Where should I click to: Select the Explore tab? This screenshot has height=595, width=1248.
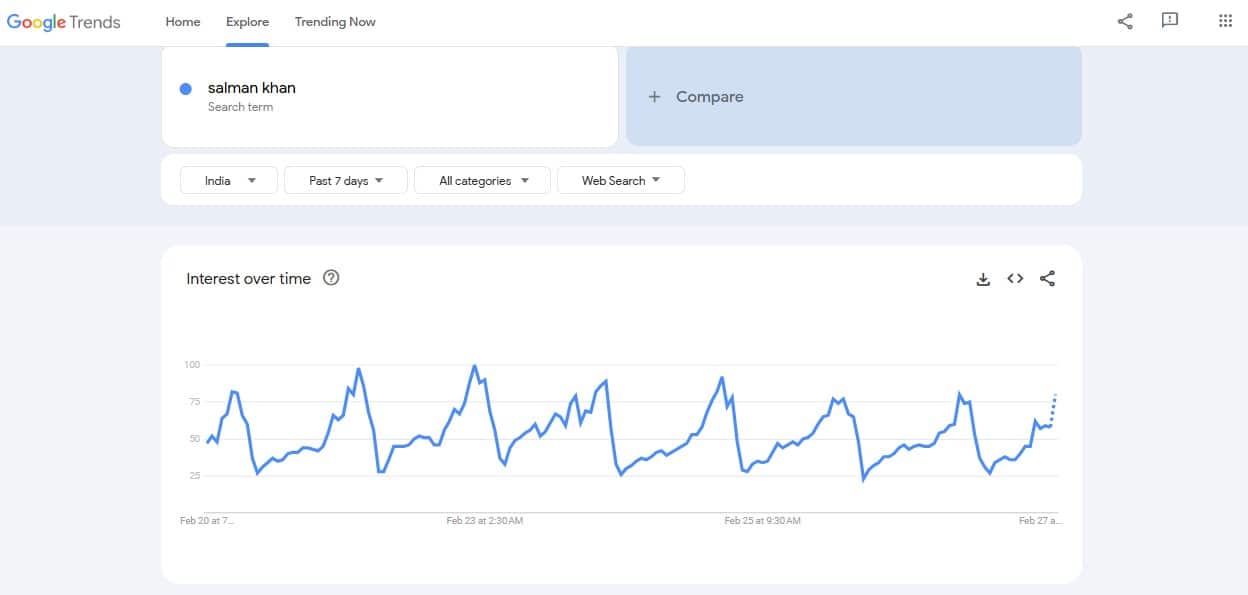(247, 22)
